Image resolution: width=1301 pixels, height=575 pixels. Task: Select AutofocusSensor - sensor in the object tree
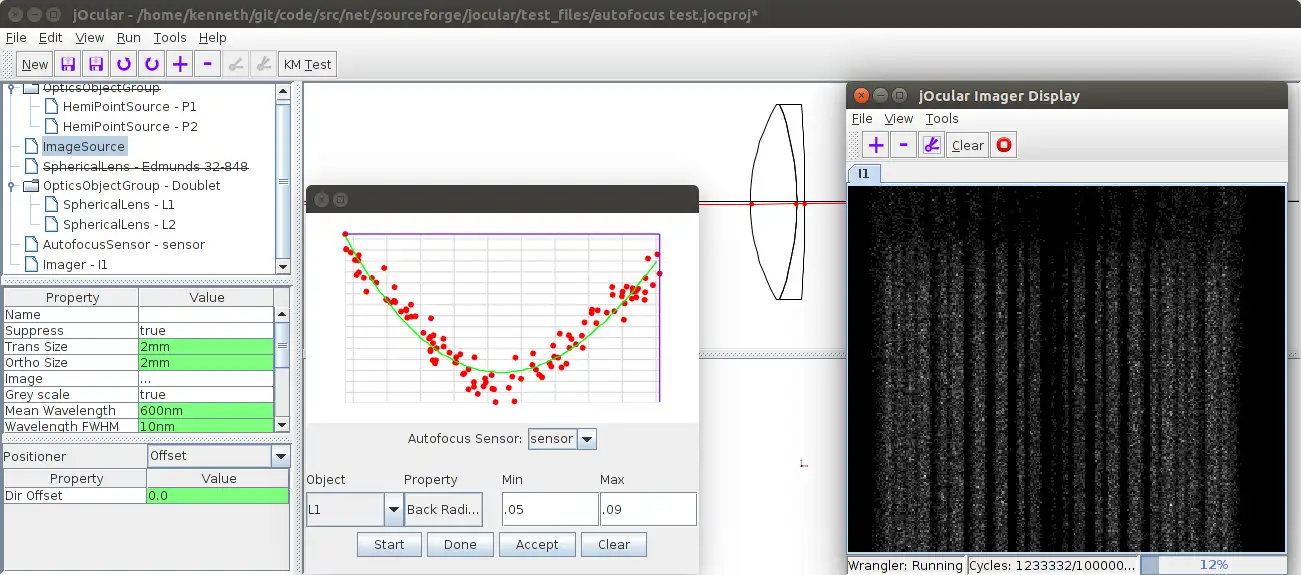(123, 245)
